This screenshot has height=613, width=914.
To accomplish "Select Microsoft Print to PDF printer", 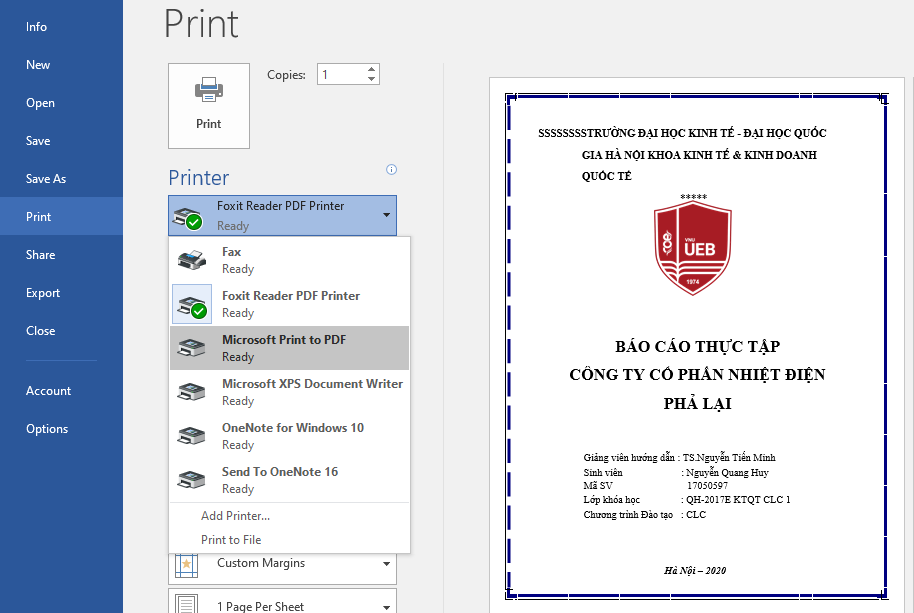I will 290,348.
